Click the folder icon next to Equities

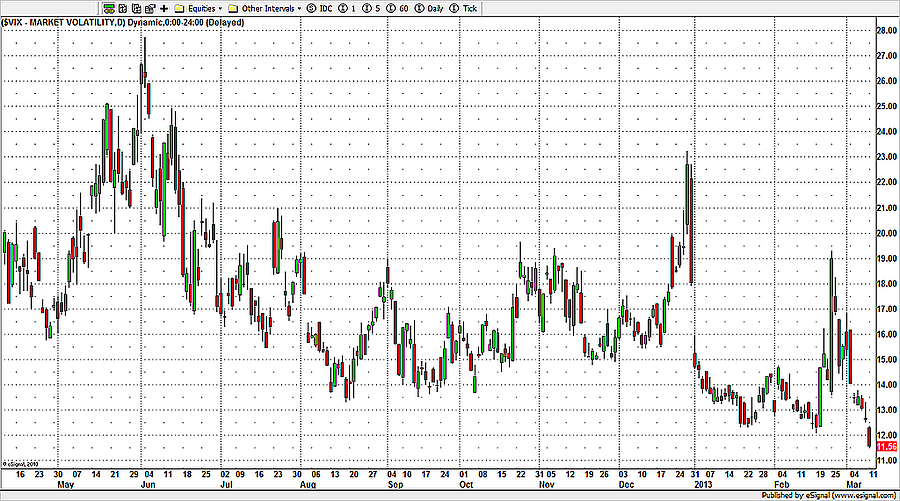pyautogui.click(x=180, y=7)
